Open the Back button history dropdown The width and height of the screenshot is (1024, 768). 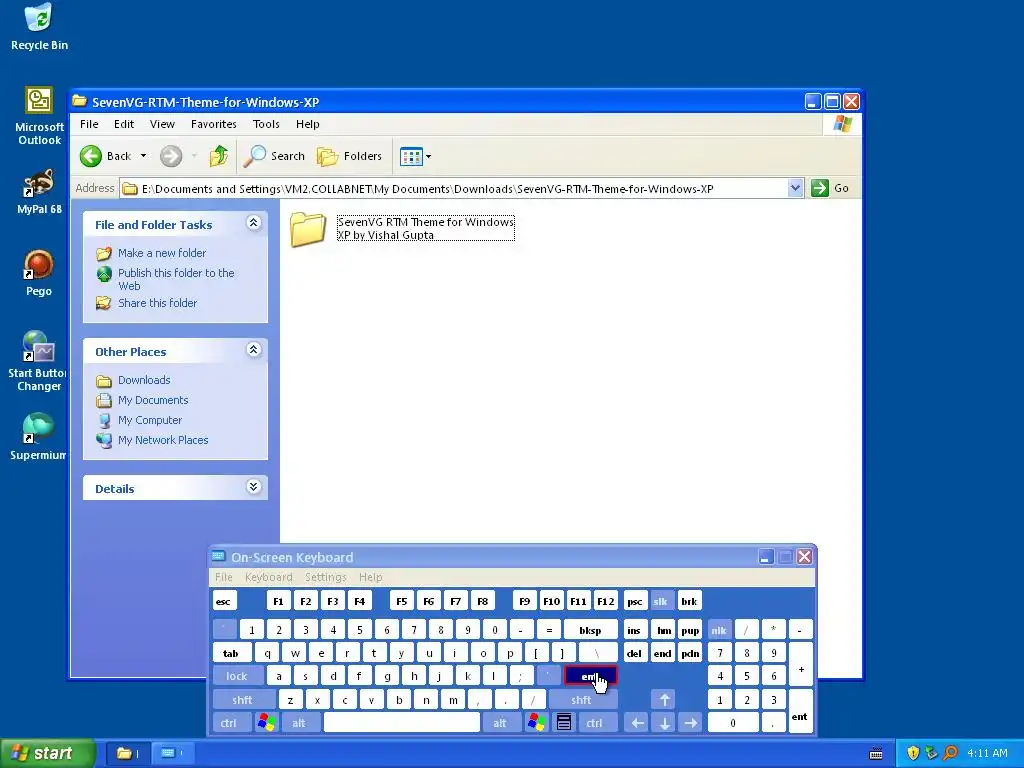tap(144, 156)
